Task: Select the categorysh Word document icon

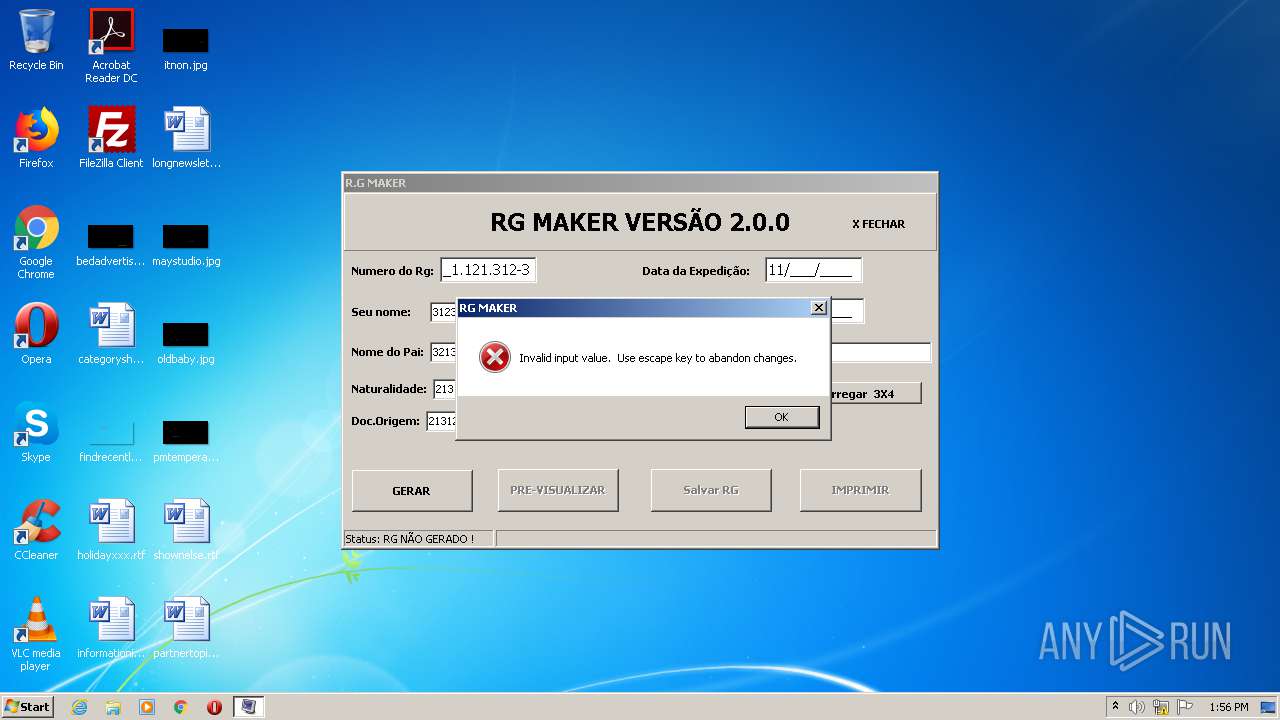Action: tap(111, 334)
